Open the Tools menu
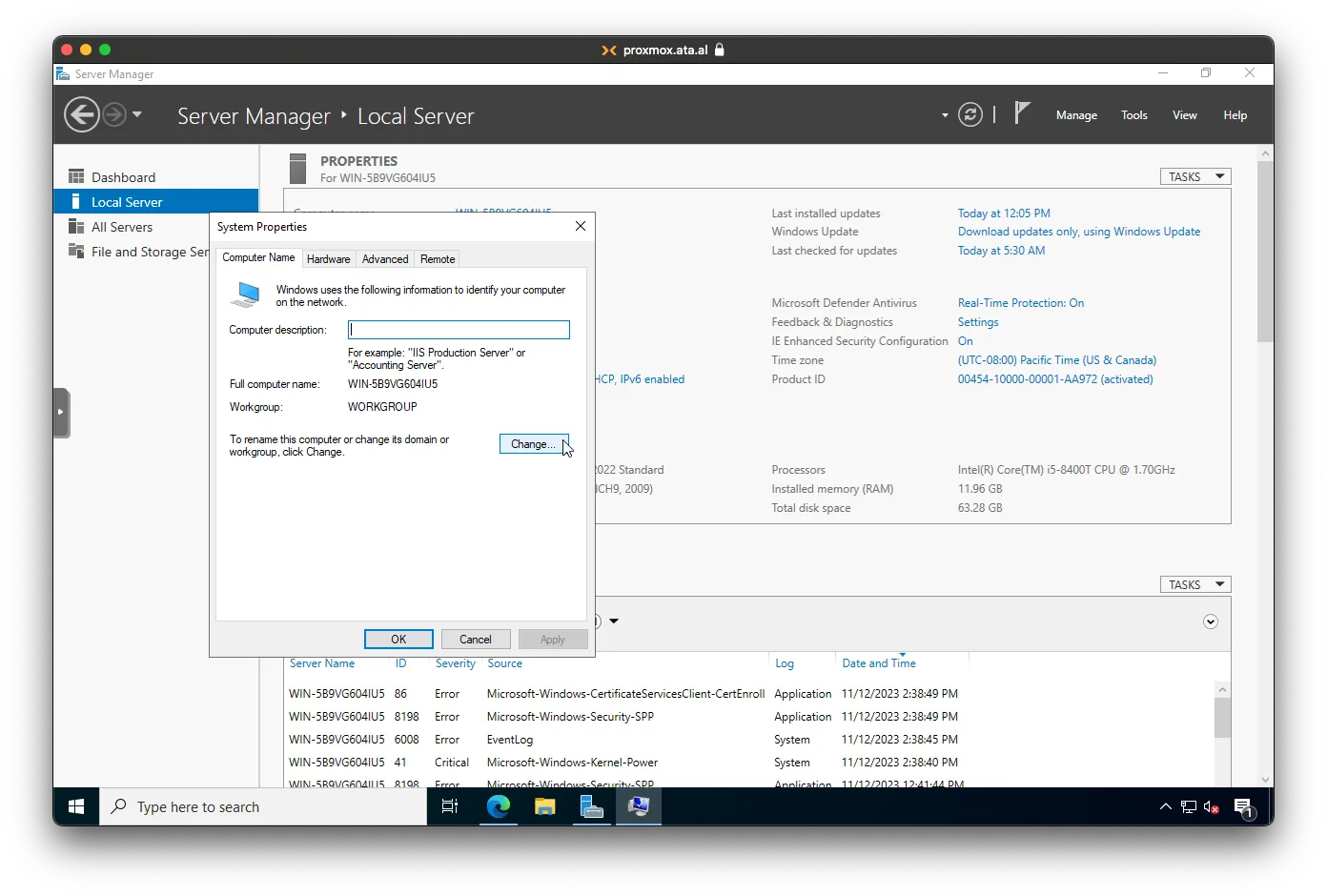The image size is (1327, 896). 1133,115
